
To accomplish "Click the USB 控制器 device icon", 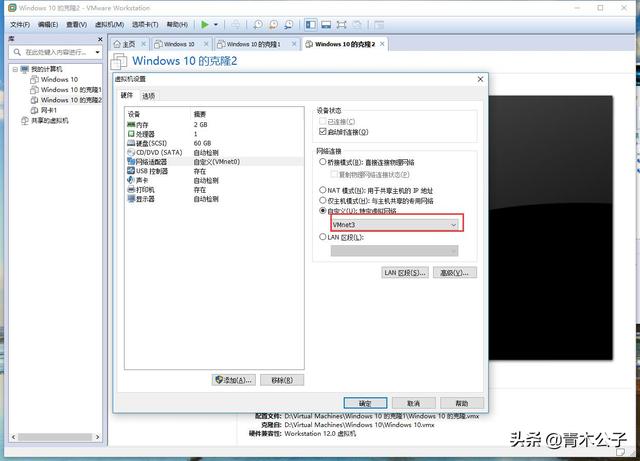I will click(x=131, y=171).
